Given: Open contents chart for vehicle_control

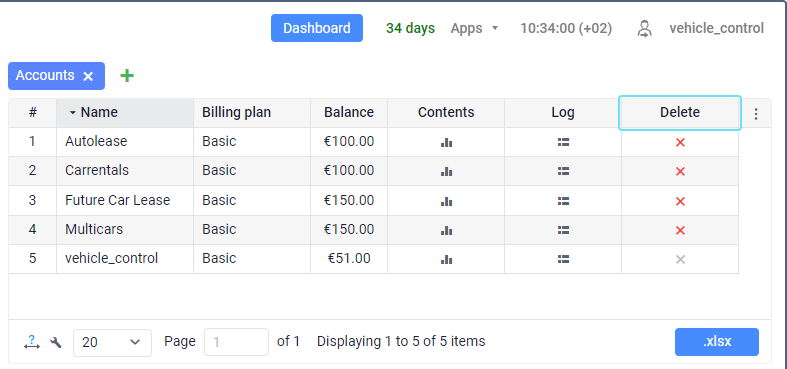Looking at the screenshot, I should tap(446, 260).
